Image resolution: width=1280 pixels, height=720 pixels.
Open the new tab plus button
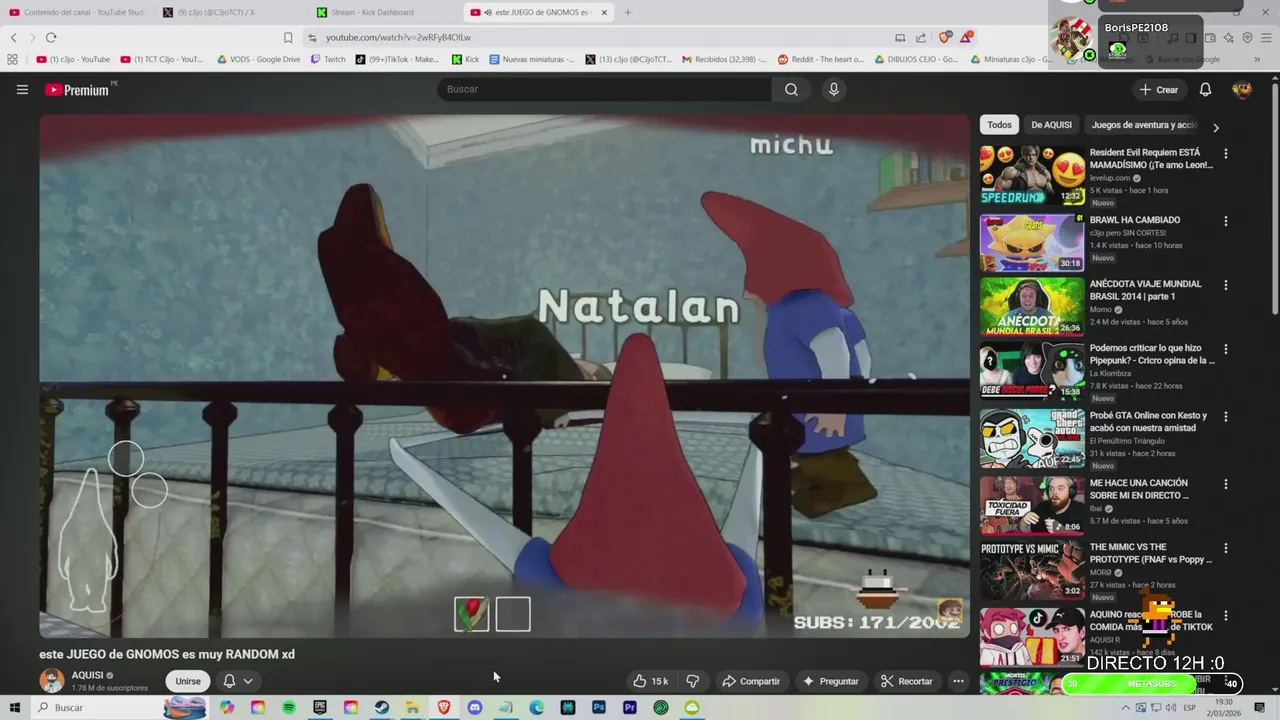click(628, 12)
